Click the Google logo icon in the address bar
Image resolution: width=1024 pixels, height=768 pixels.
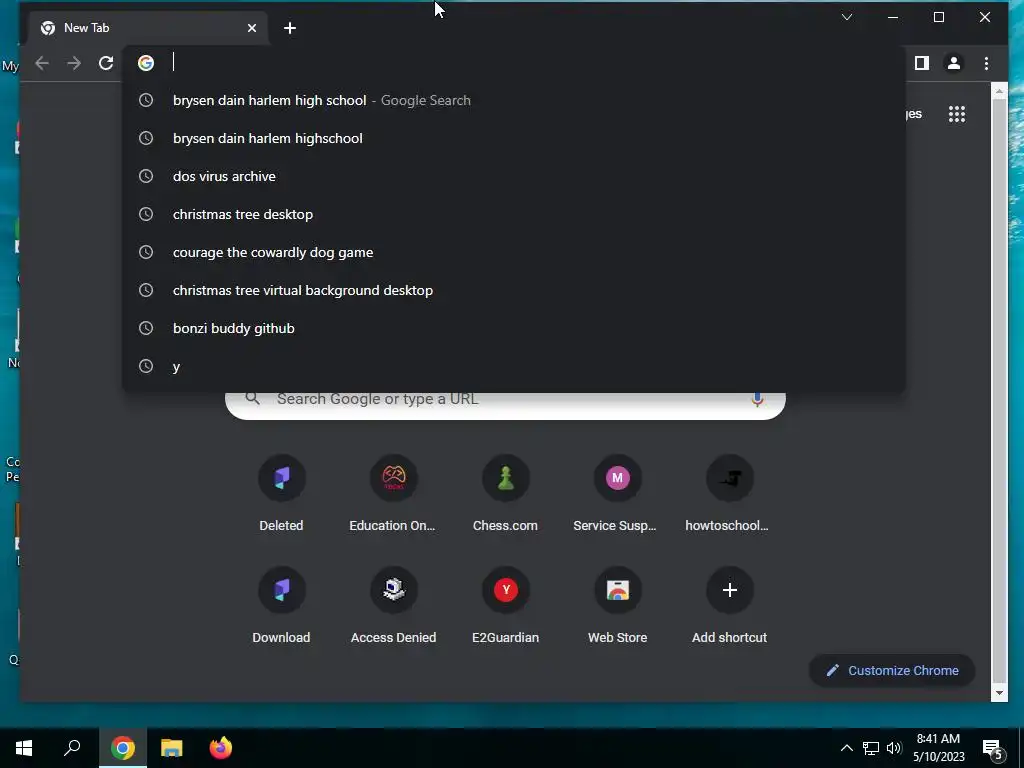[146, 63]
